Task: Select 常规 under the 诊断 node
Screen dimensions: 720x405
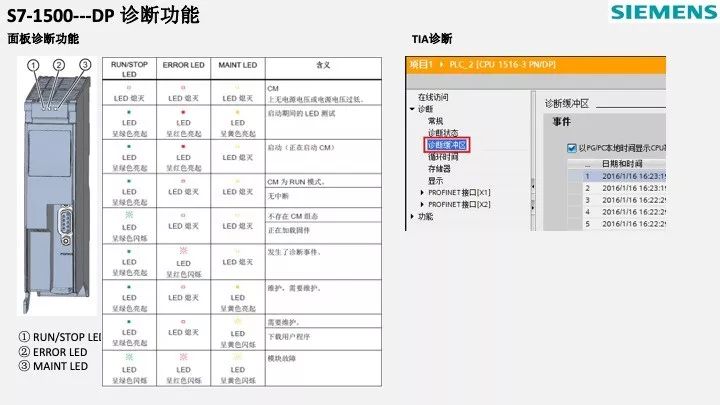Action: [435, 121]
